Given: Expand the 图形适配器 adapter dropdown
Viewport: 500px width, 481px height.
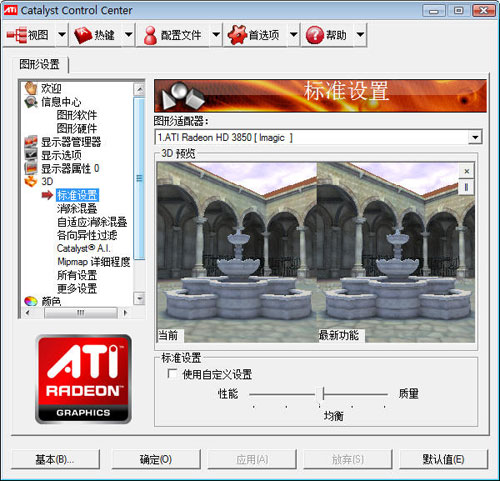Looking at the screenshot, I should pos(475,137).
